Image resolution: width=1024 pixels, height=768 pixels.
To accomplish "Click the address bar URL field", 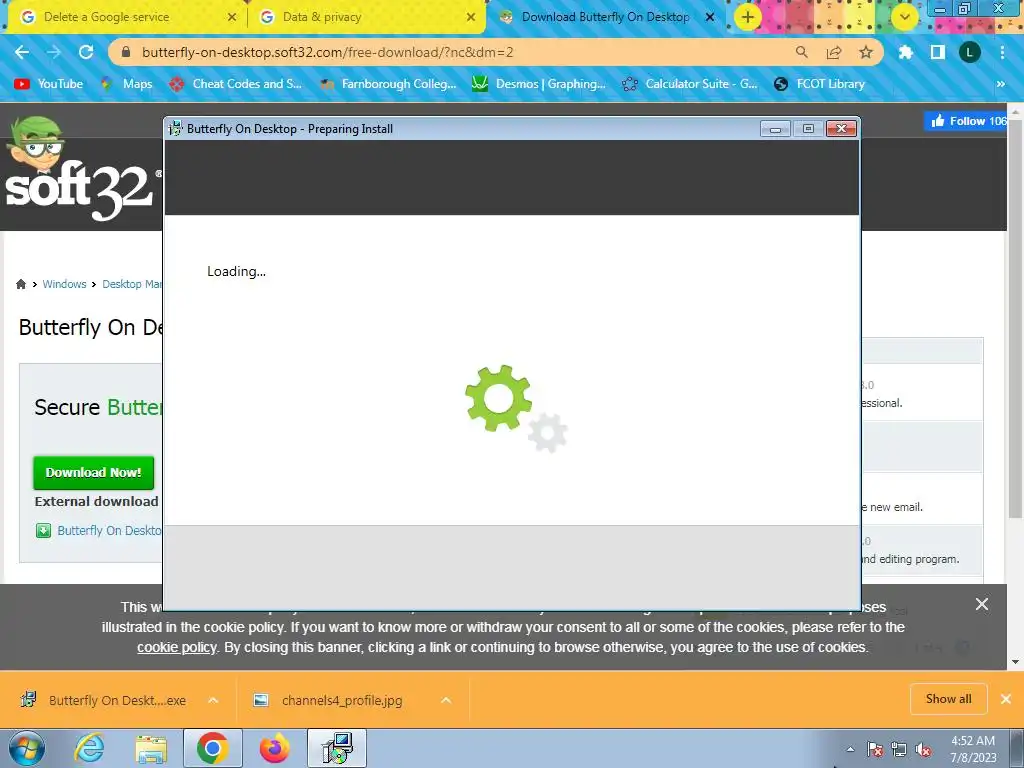I will (457, 52).
